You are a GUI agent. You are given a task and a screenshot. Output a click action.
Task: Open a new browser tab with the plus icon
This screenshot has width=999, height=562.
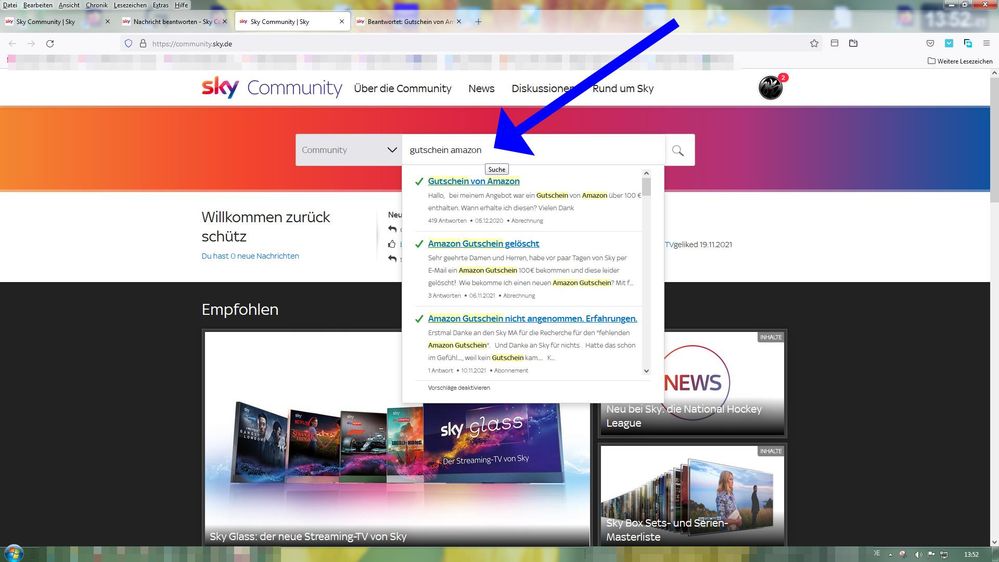pos(478,21)
